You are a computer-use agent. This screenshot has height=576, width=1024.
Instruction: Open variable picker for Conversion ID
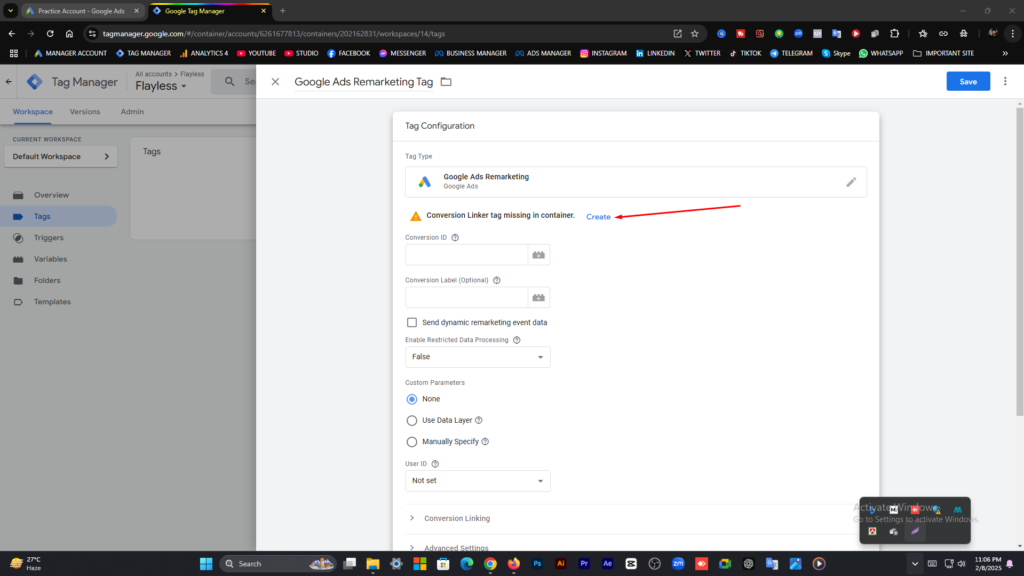[538, 255]
